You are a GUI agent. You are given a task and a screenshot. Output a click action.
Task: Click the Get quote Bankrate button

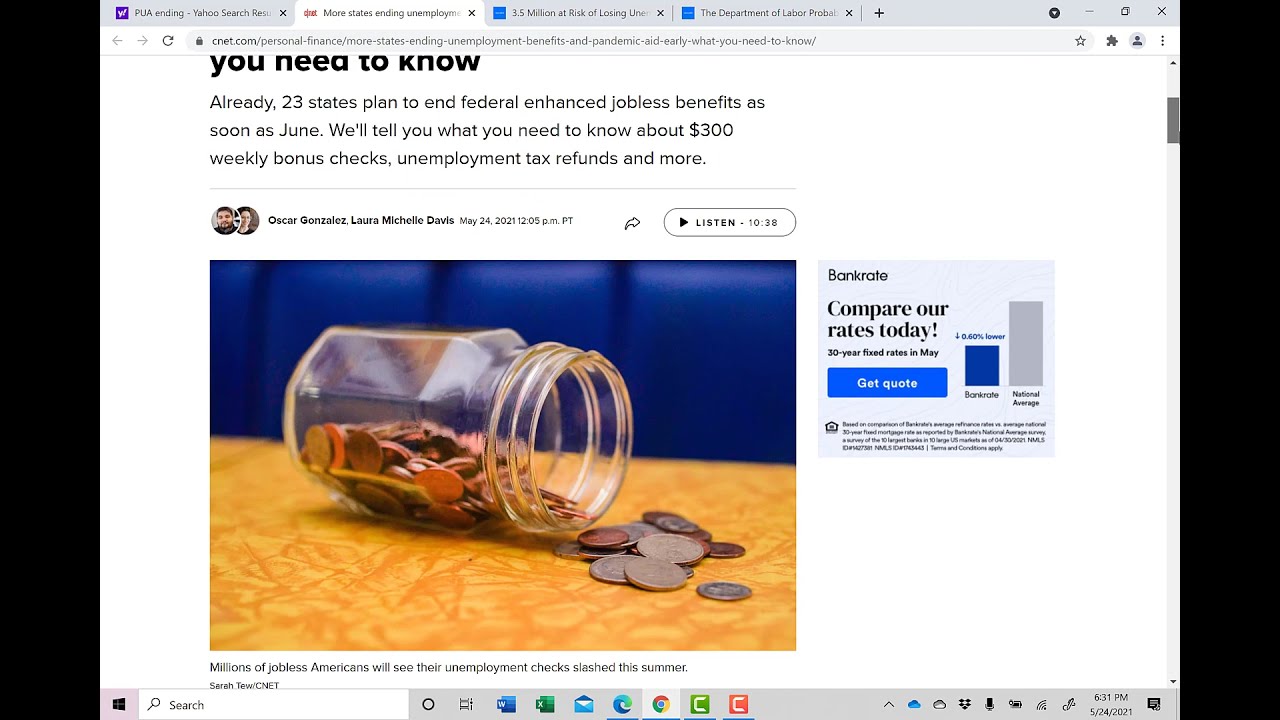pos(887,383)
